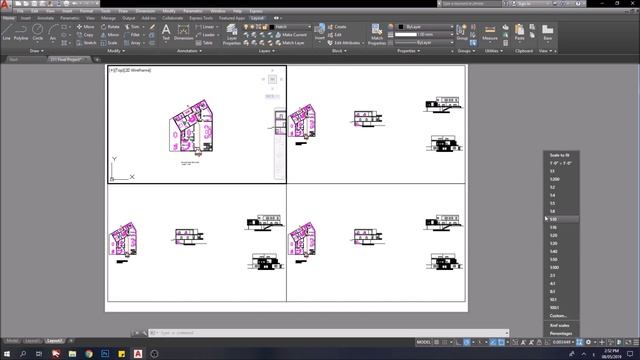Click Create block tool
The height and width of the screenshot is (360, 640).
point(337,27)
